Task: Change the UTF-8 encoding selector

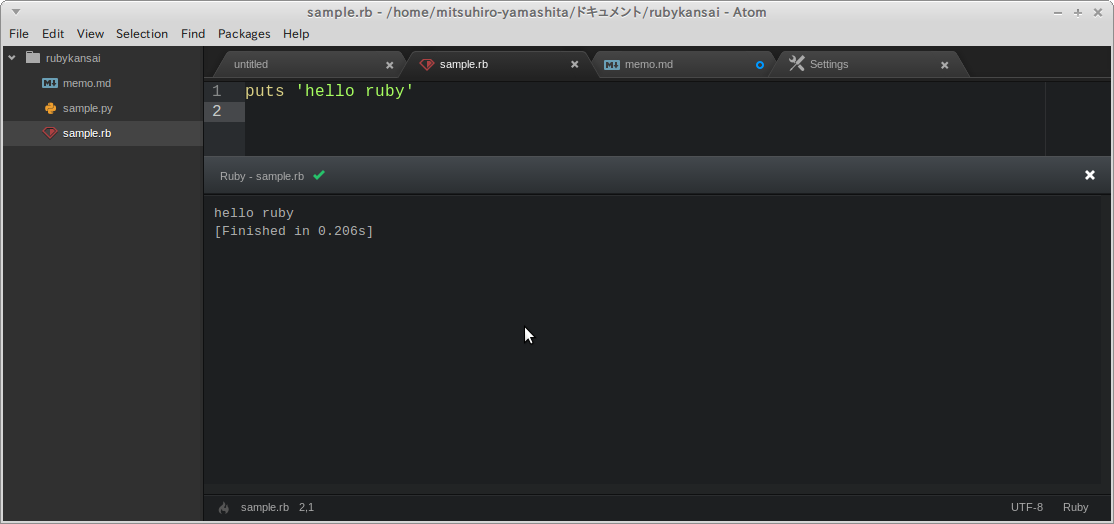Action: (x=1027, y=508)
